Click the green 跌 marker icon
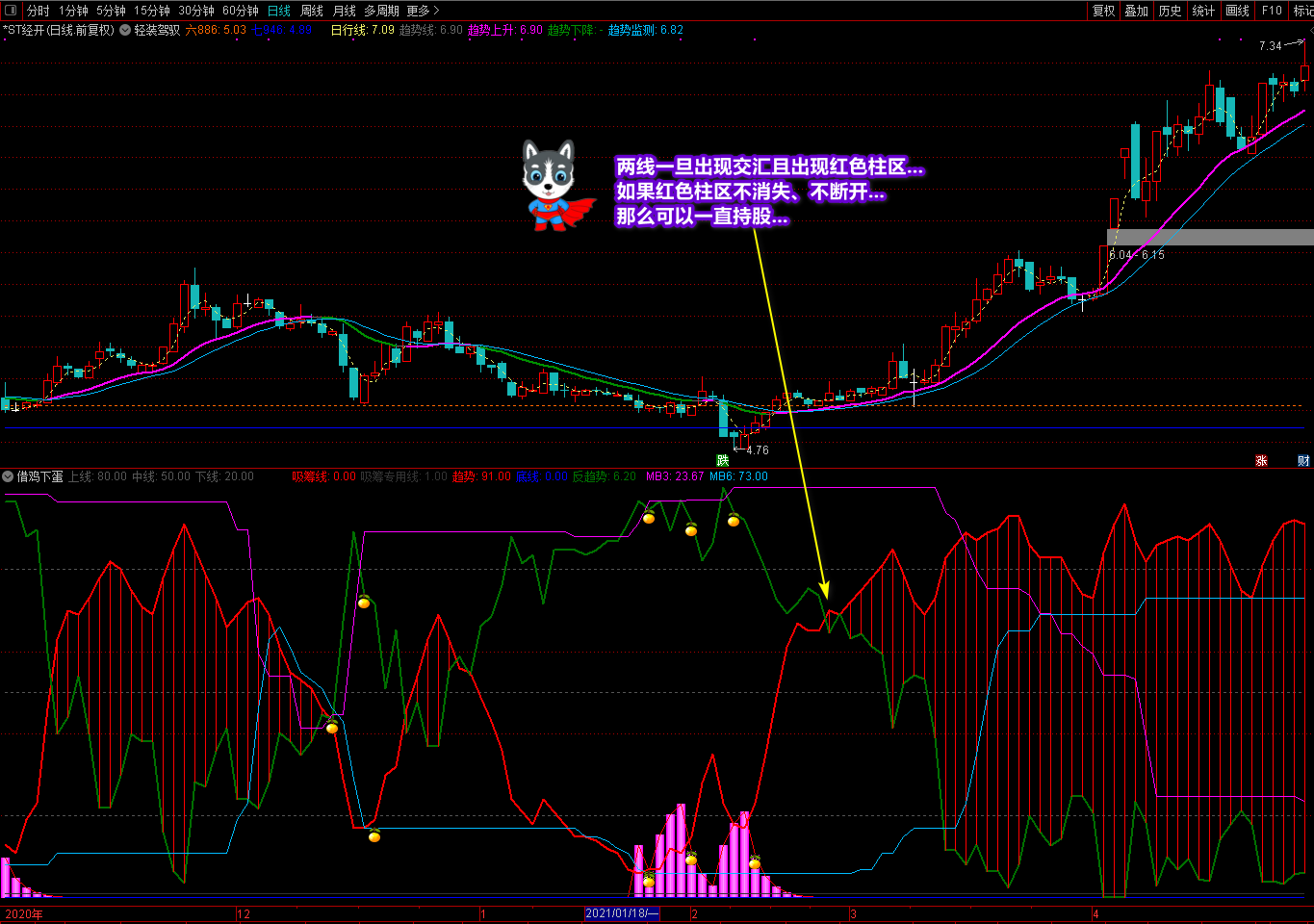This screenshot has height=924, width=1314. click(722, 461)
